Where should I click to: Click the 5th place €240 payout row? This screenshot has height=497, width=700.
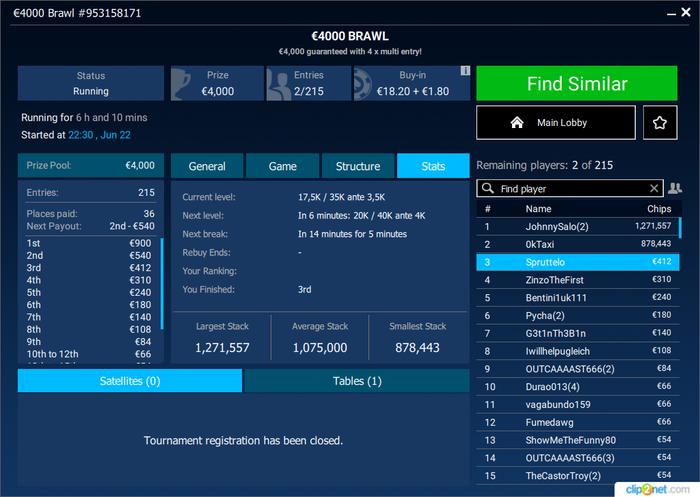[x=89, y=292]
